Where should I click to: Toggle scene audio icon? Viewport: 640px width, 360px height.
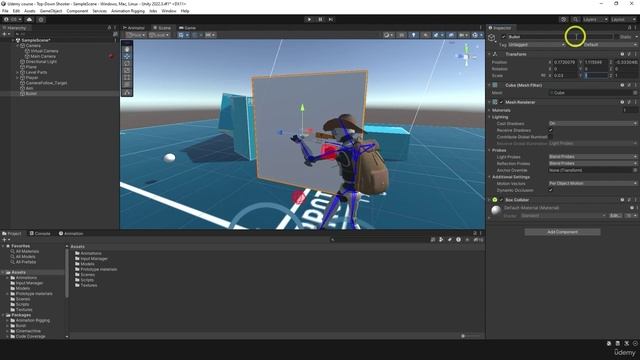[x=425, y=35]
